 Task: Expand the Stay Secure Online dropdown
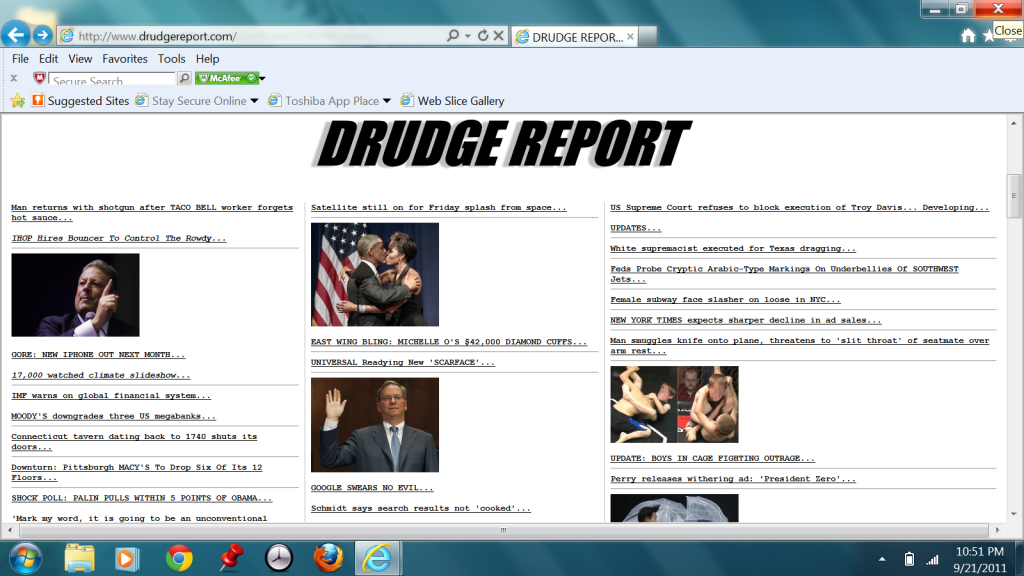254,101
